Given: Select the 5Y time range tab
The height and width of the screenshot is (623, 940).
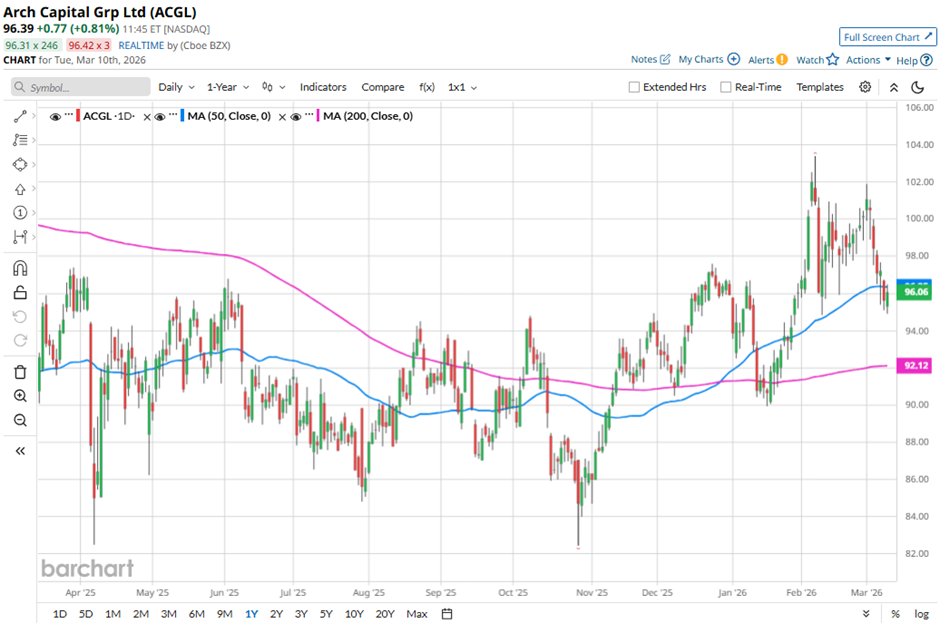Looking at the screenshot, I should [x=329, y=613].
